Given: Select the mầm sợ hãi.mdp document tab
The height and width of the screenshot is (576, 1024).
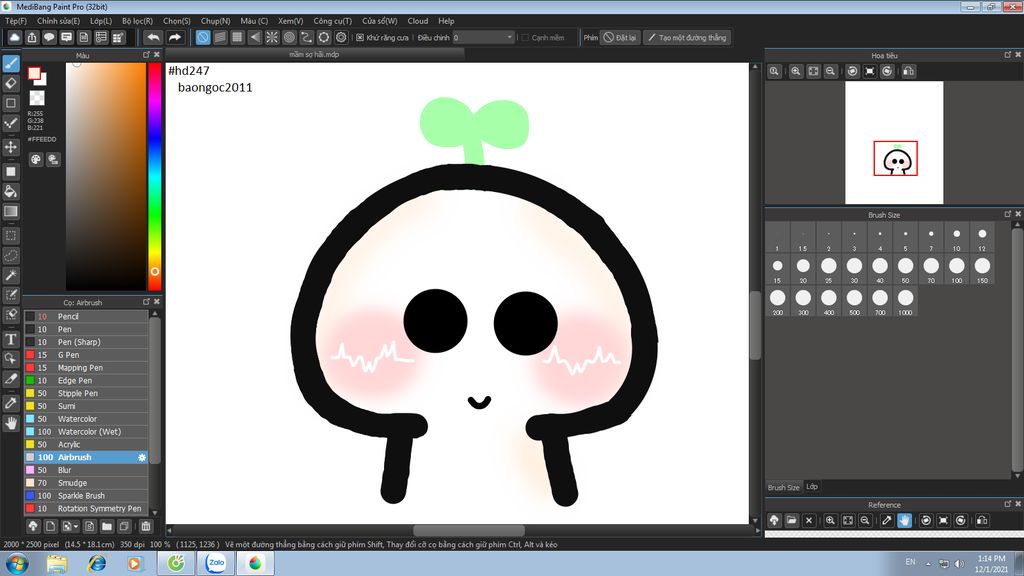Looking at the screenshot, I should [x=314, y=54].
